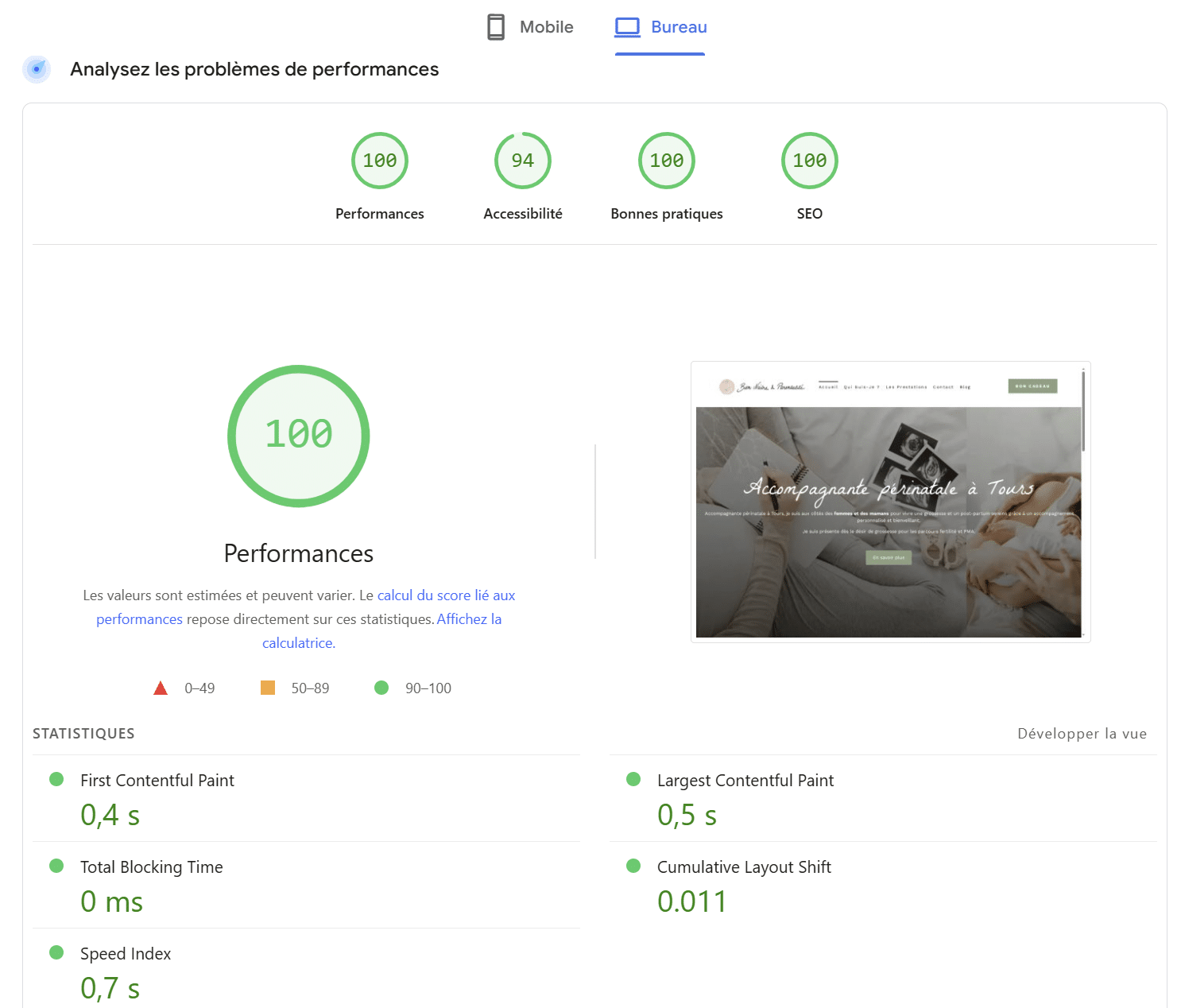Select the Mobile device icon
This screenshot has height=1008, width=1181.
(496, 26)
